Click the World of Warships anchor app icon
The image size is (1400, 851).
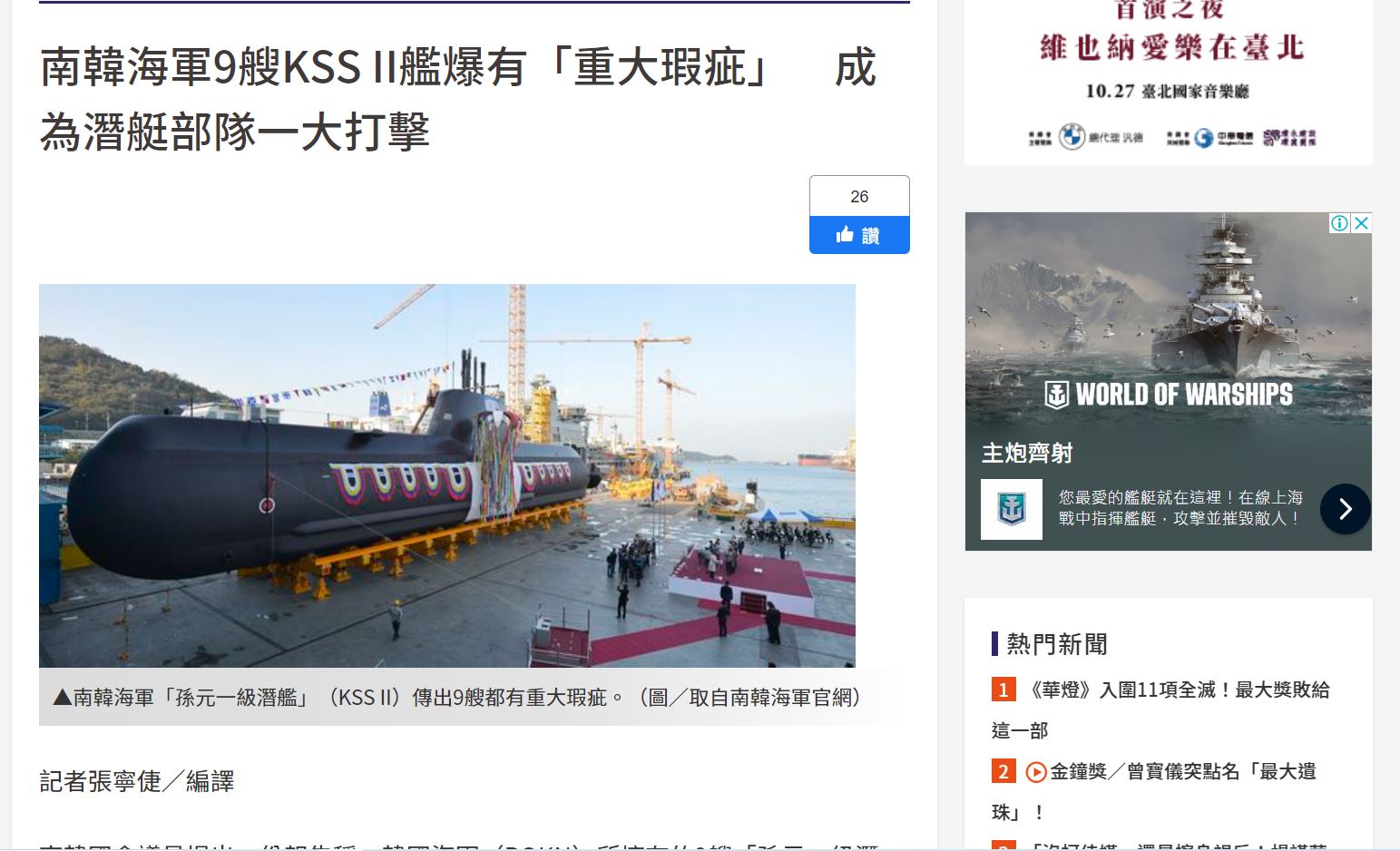[1012, 509]
